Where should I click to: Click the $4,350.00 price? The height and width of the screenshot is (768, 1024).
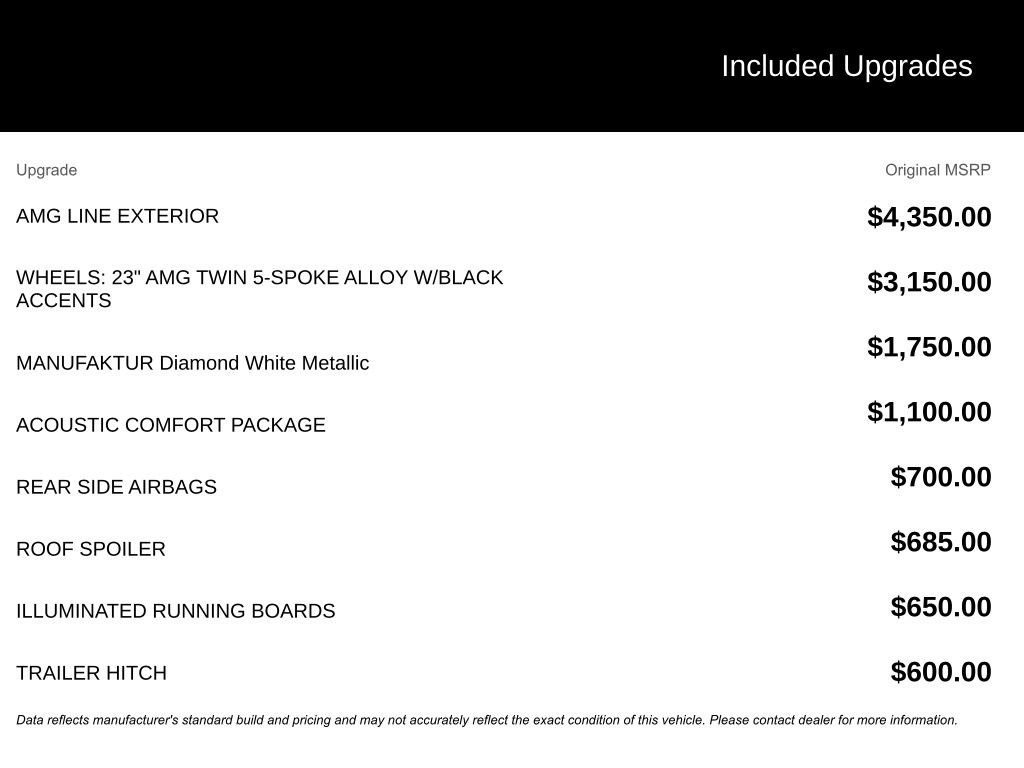pyautogui.click(x=929, y=217)
